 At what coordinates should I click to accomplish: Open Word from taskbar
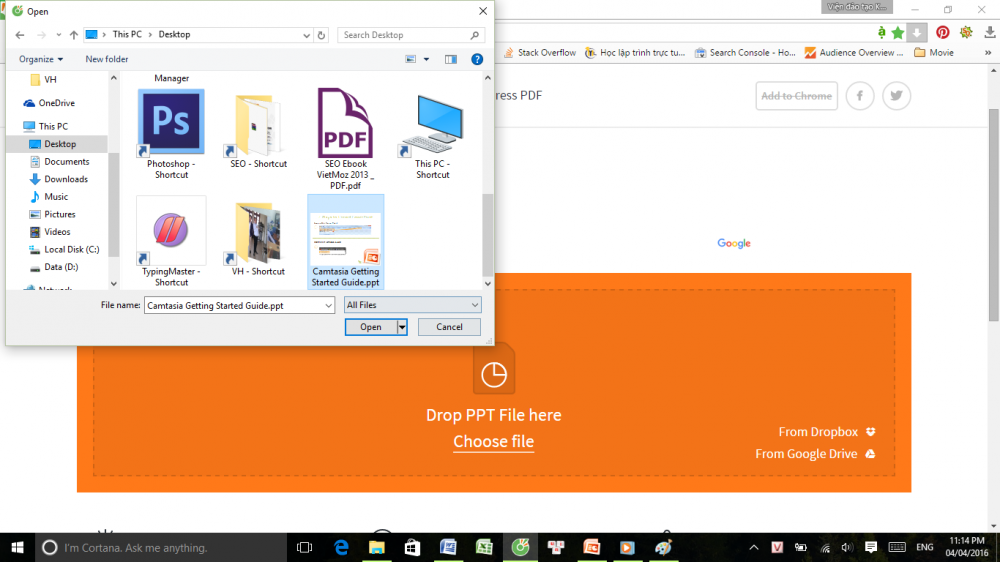pos(448,547)
